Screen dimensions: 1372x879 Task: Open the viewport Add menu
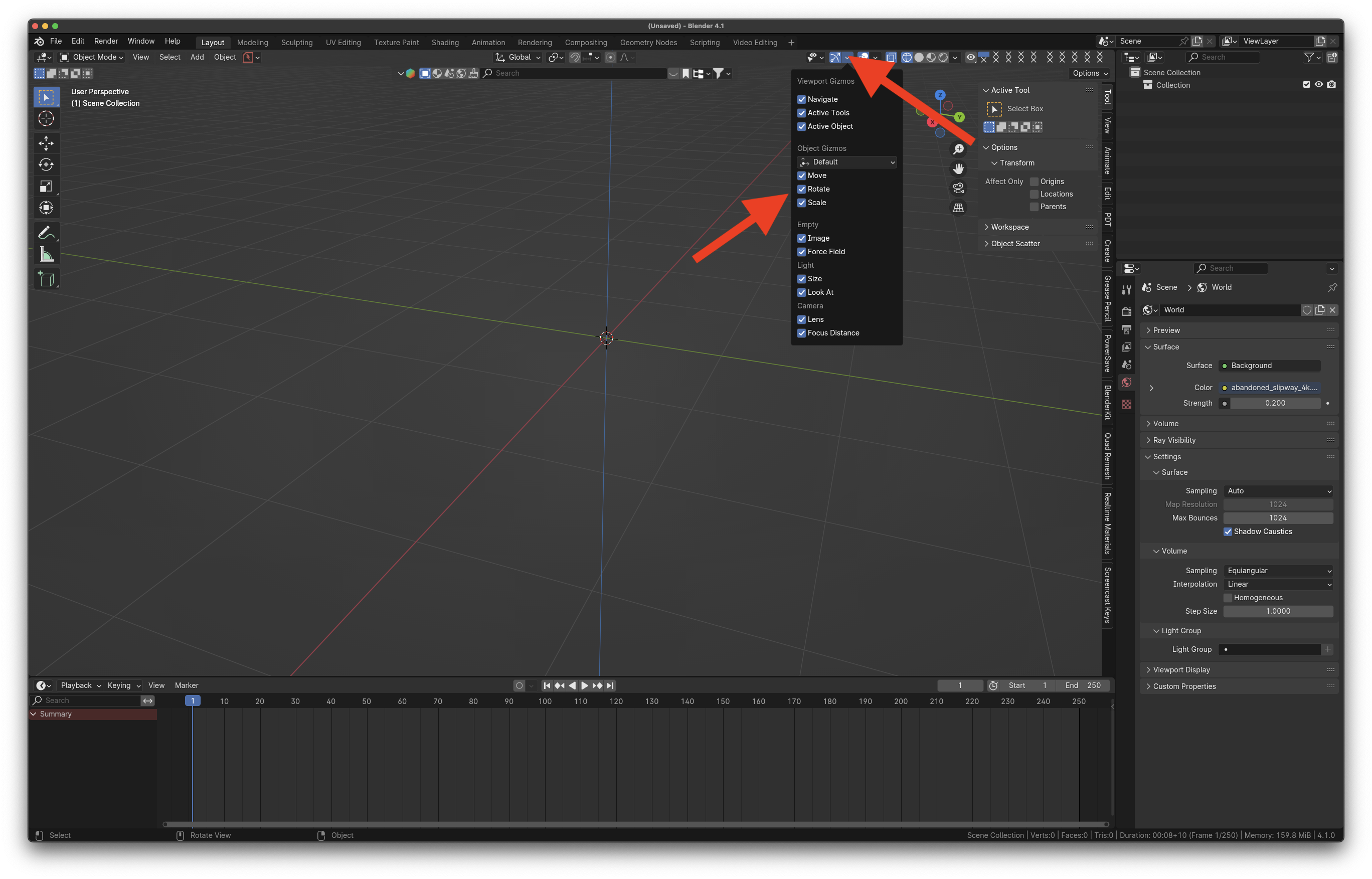coord(197,57)
